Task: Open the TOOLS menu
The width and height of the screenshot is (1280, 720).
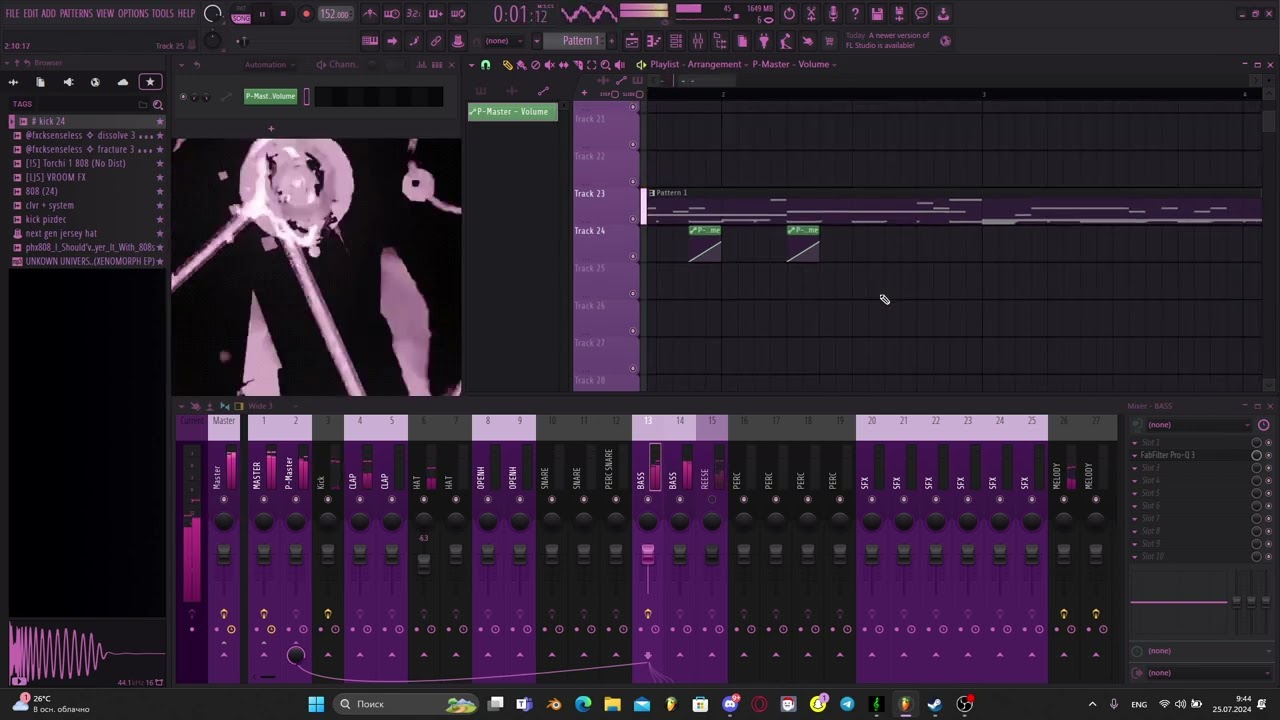Action: [x=162, y=14]
